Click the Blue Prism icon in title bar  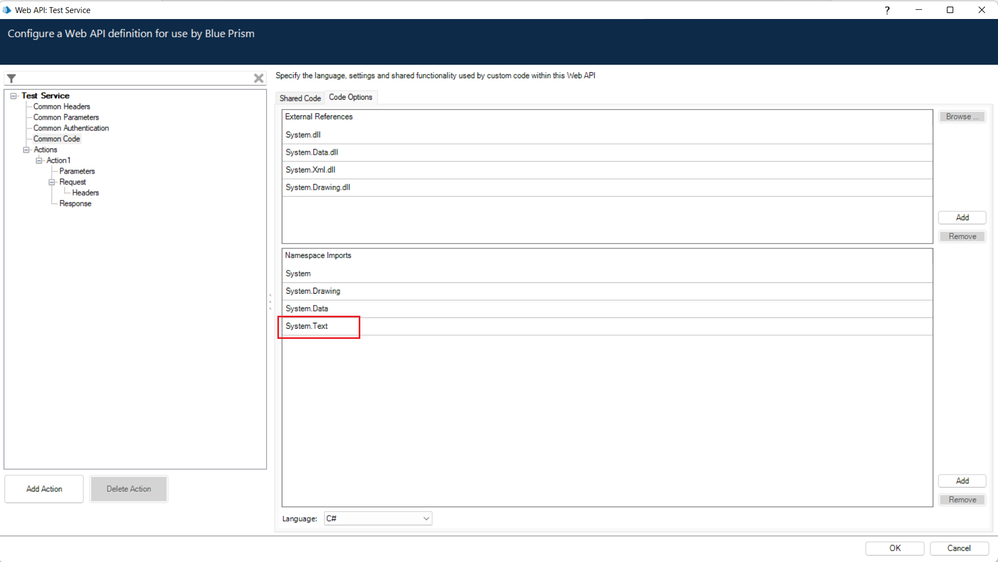tap(8, 10)
